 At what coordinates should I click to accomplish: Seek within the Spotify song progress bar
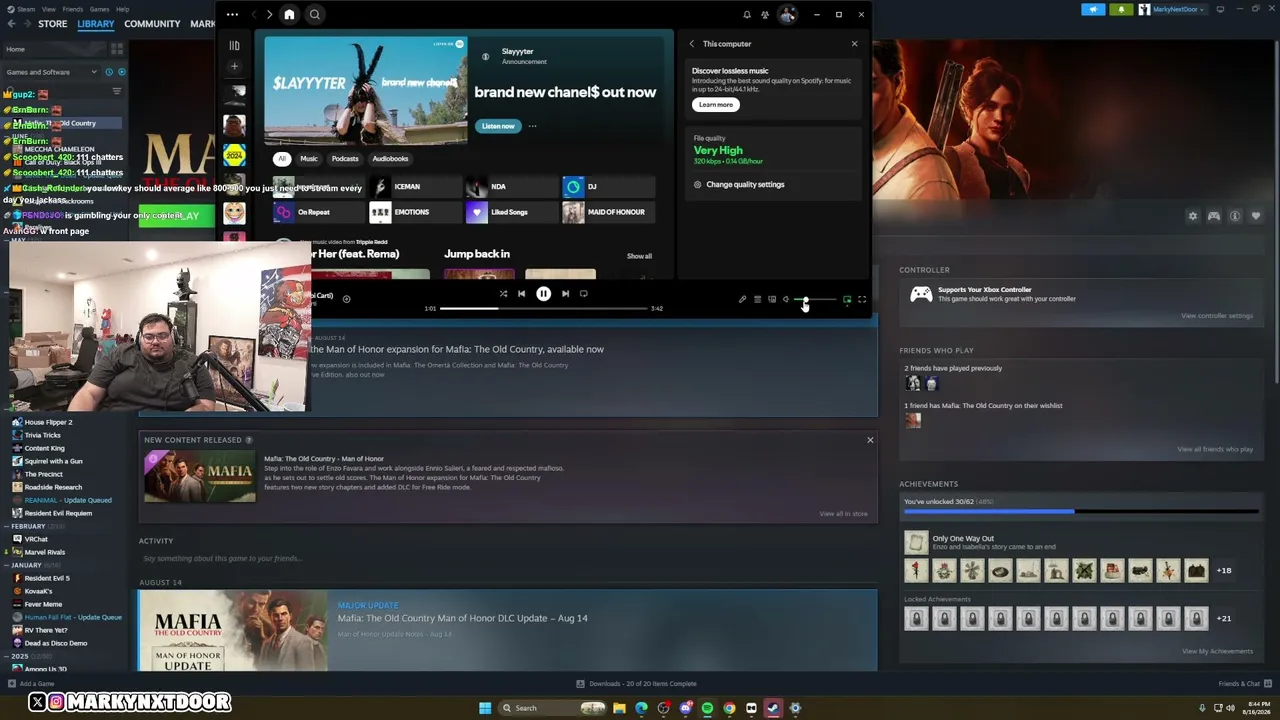(543, 308)
